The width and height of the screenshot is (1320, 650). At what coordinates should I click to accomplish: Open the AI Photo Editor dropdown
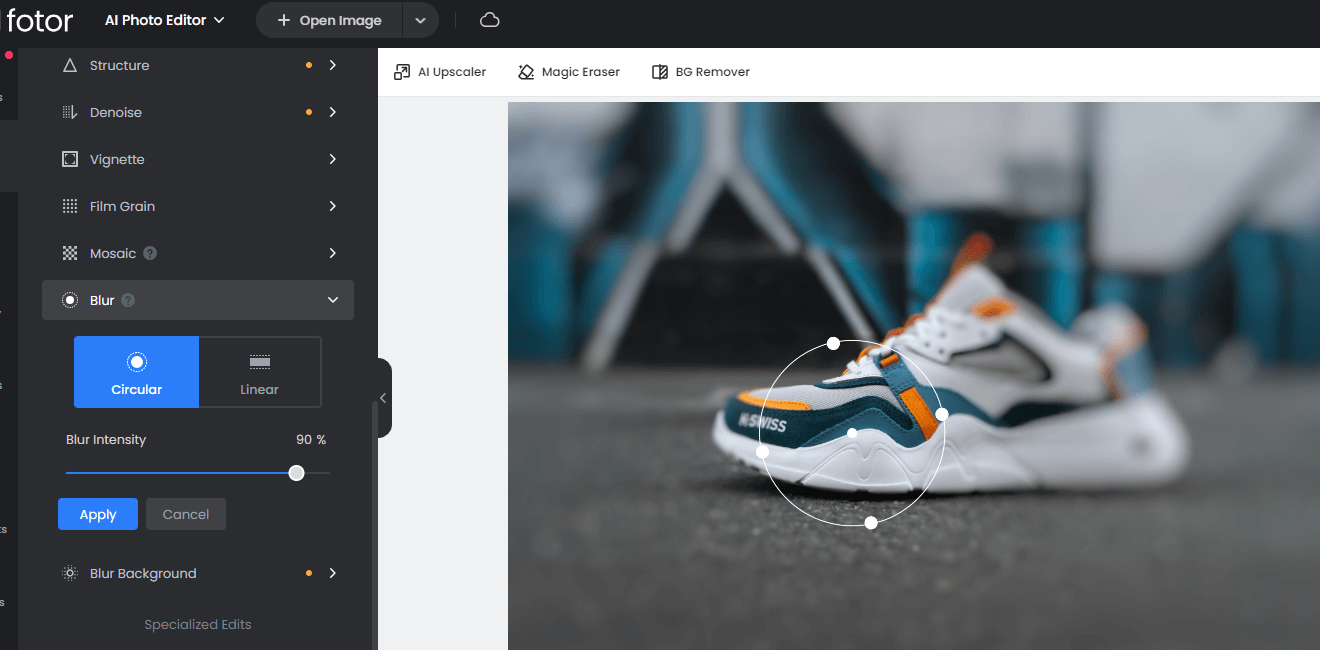[165, 20]
